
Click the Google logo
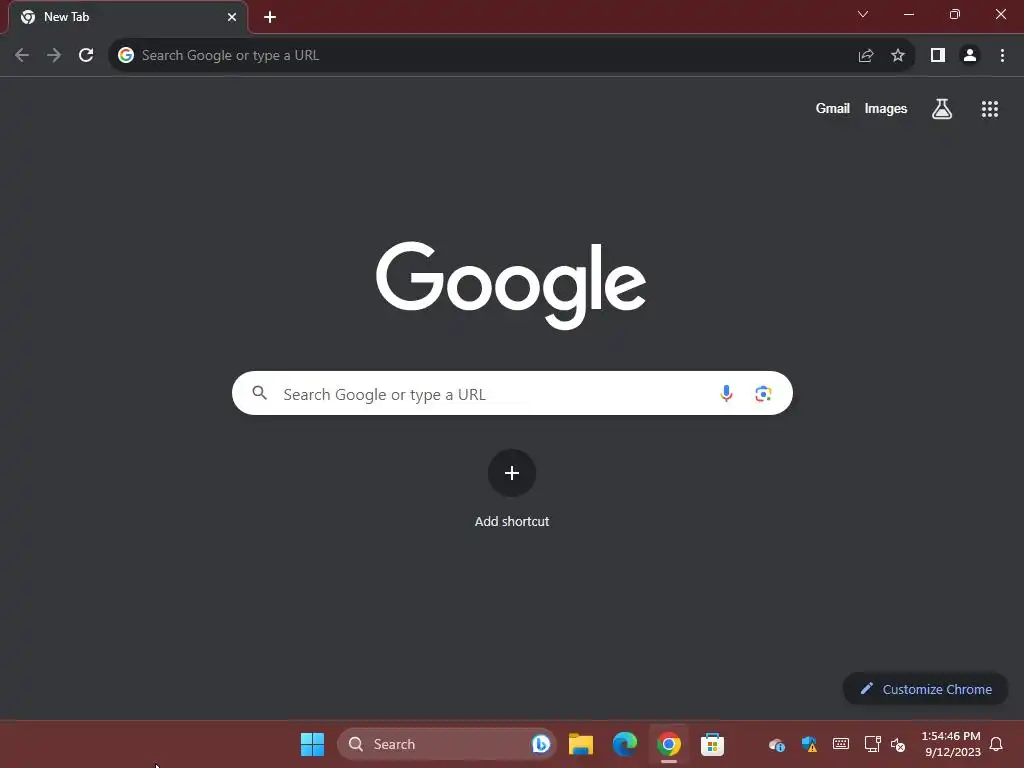pos(511,285)
